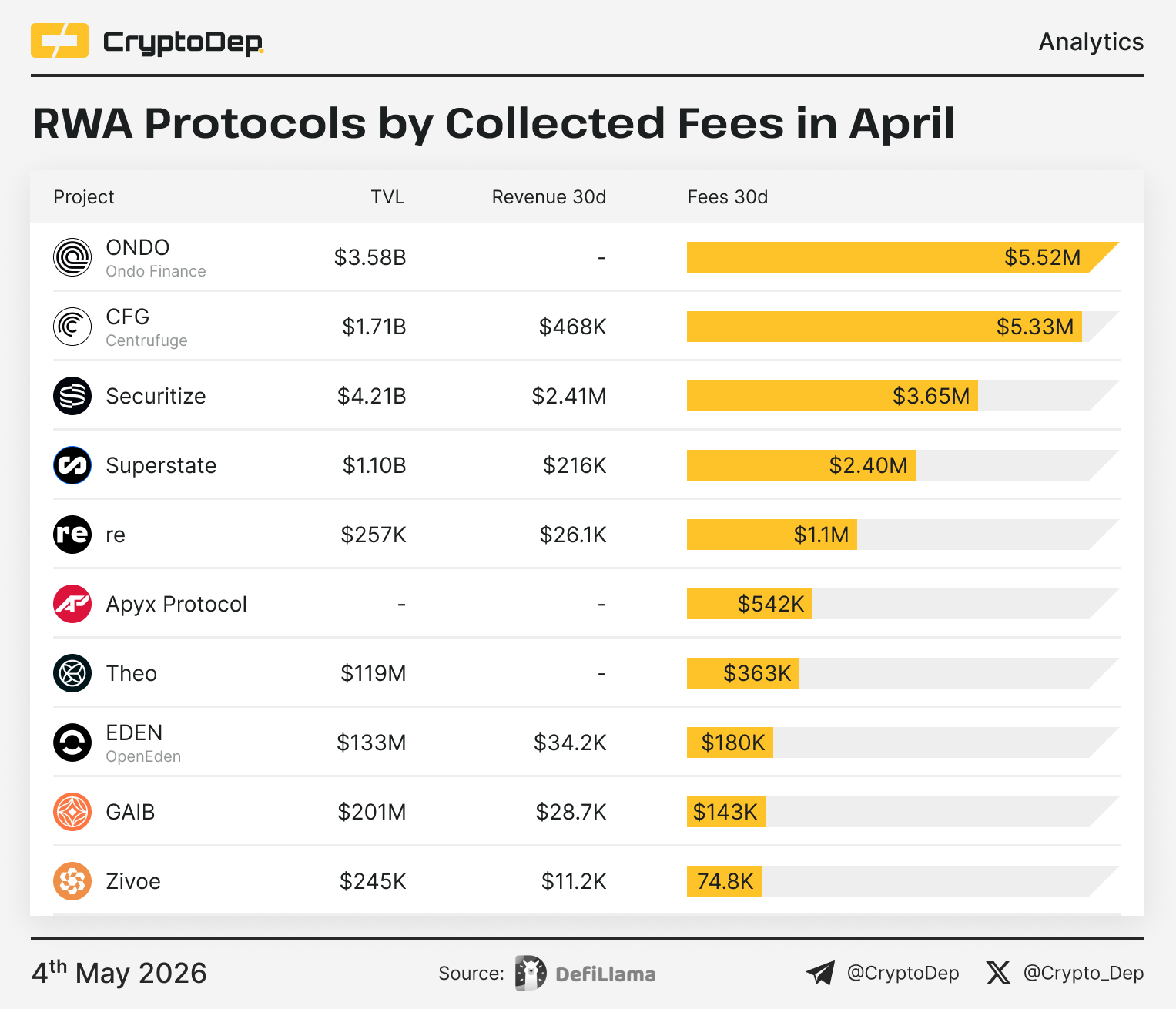Click the re project icon
The width and height of the screenshot is (1176, 1009).
(72, 535)
